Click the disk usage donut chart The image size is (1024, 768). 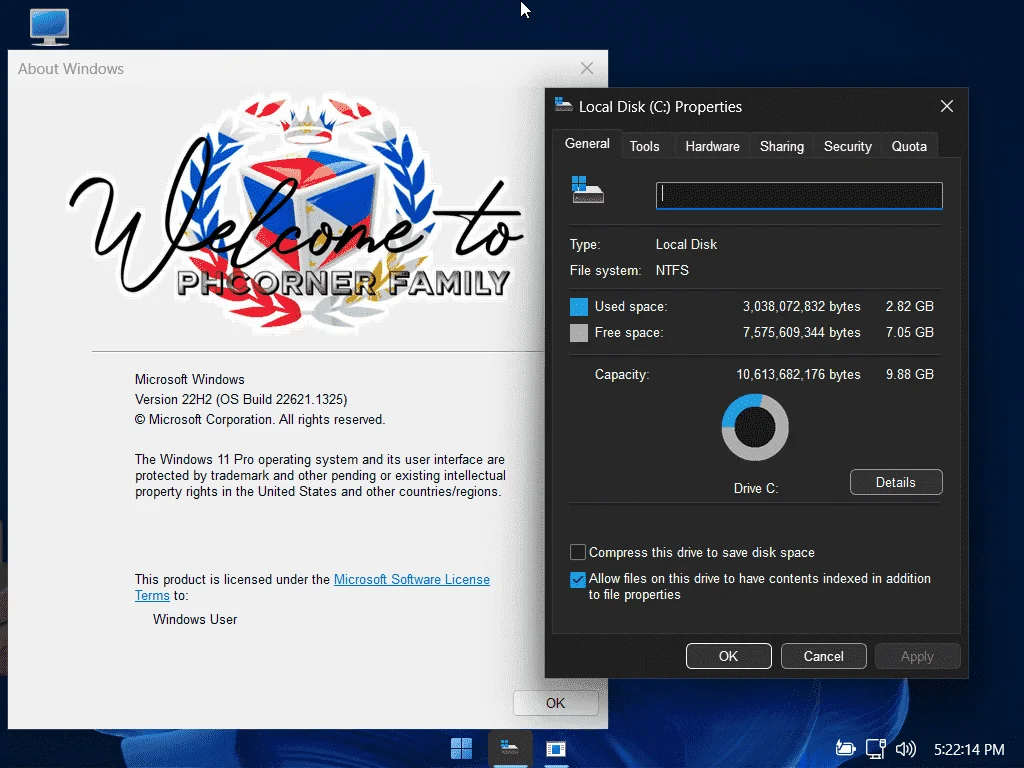click(x=755, y=427)
